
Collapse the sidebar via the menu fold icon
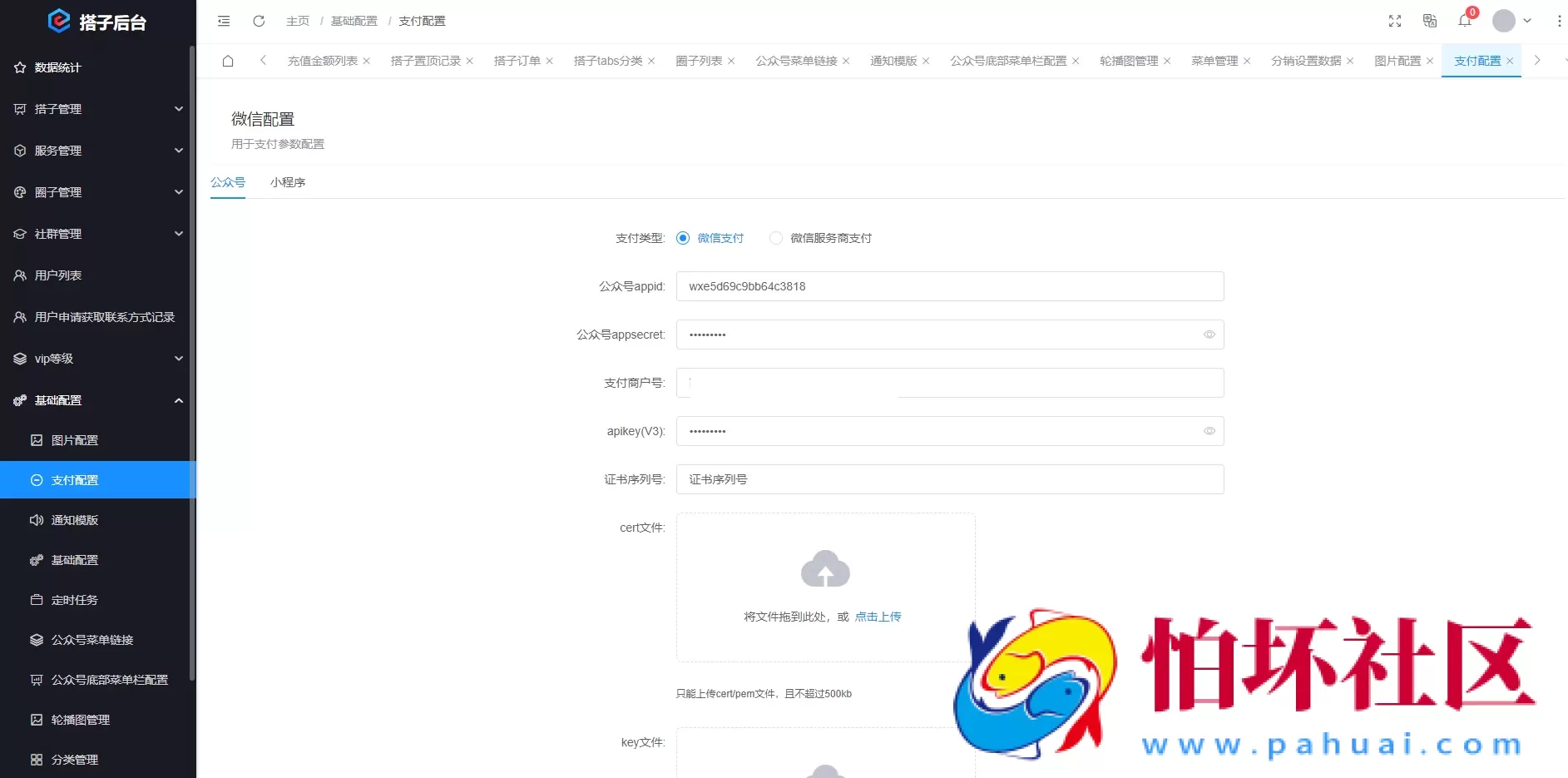click(x=224, y=21)
